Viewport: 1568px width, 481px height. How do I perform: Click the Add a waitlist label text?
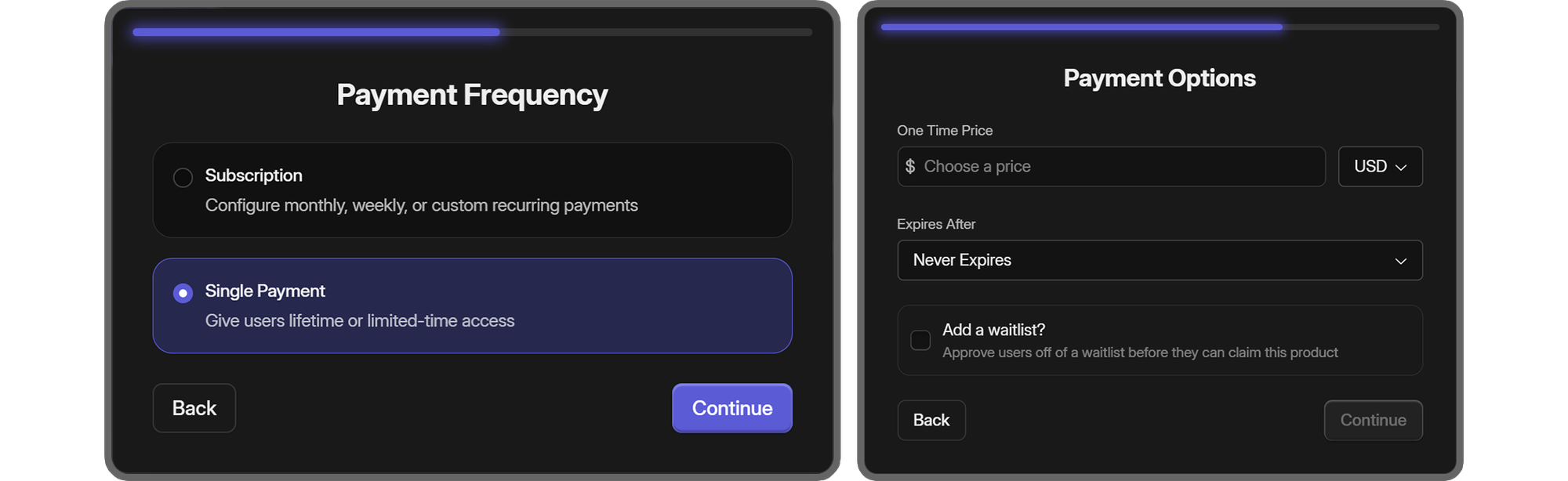coord(993,330)
